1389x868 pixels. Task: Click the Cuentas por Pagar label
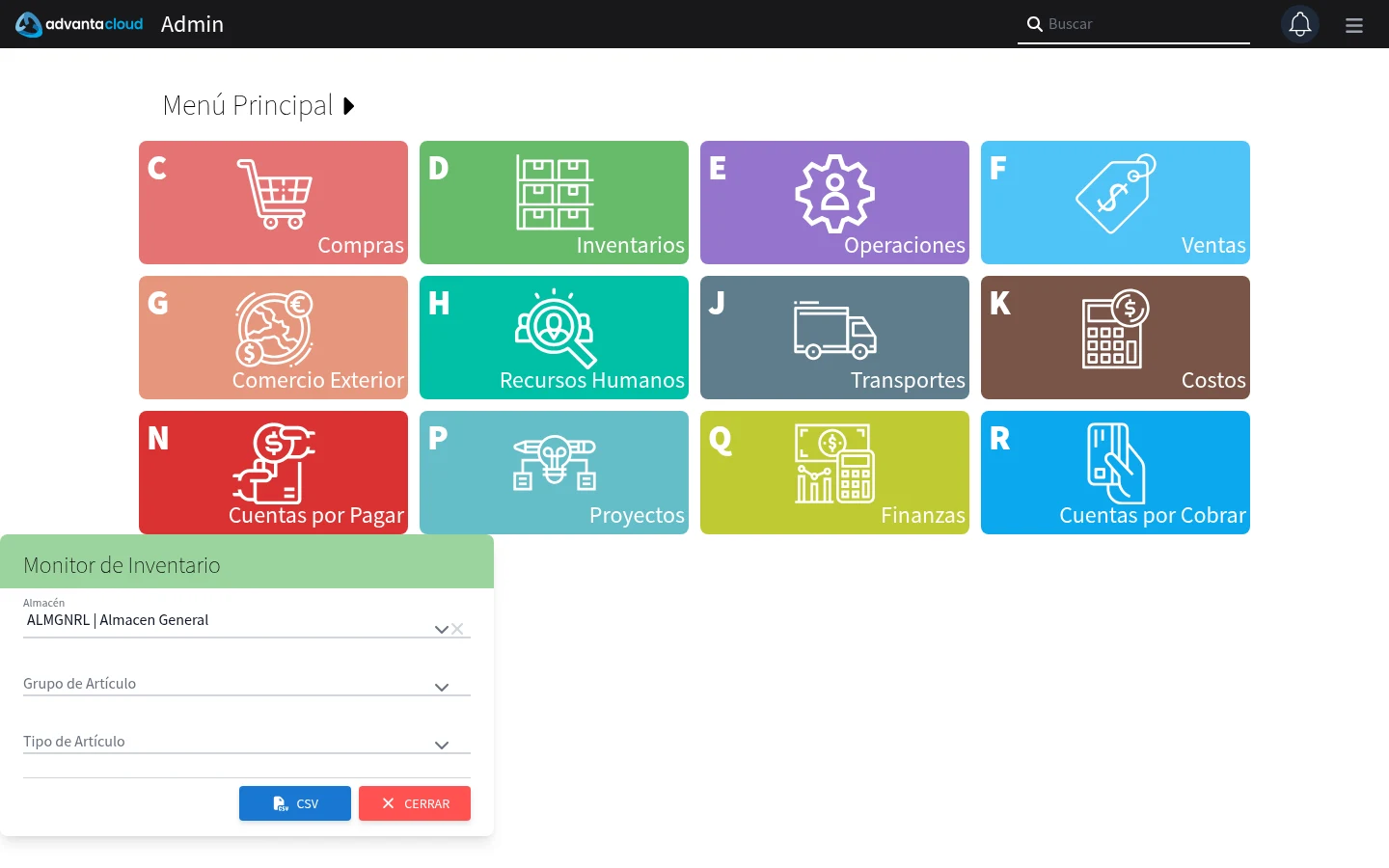click(x=316, y=516)
